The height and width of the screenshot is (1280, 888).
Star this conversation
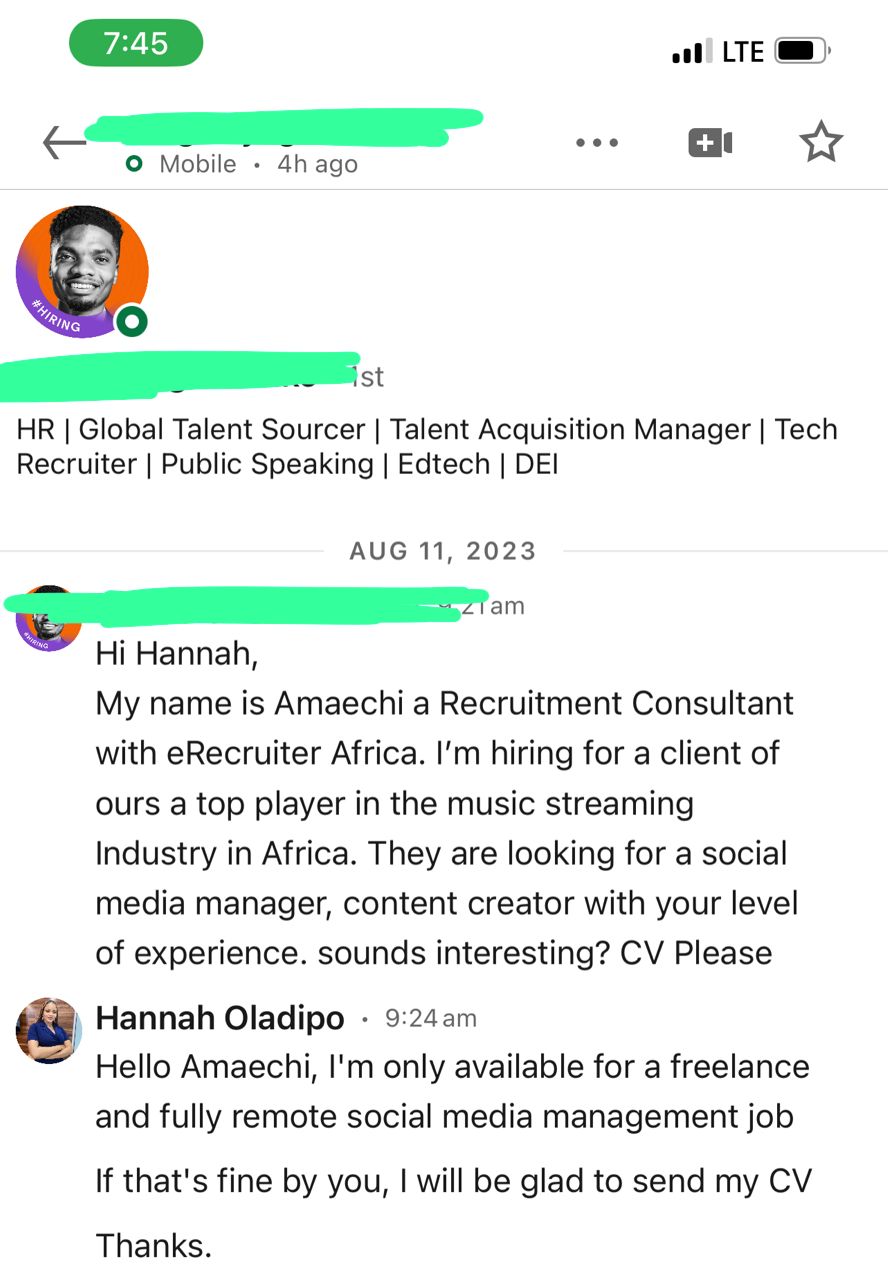pyautogui.click(x=821, y=143)
